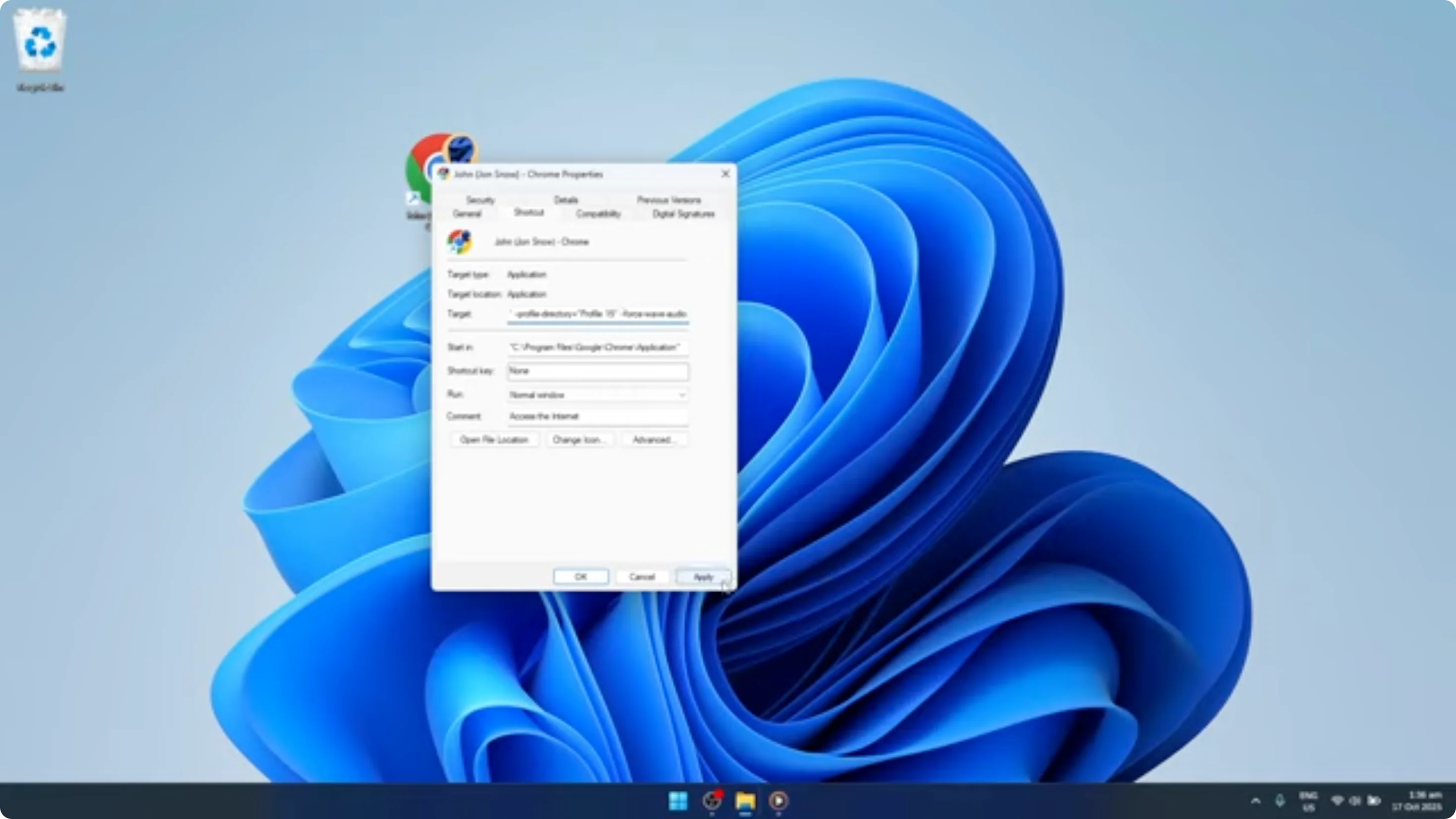Click the microphone icon in the system tray

tap(1281, 800)
